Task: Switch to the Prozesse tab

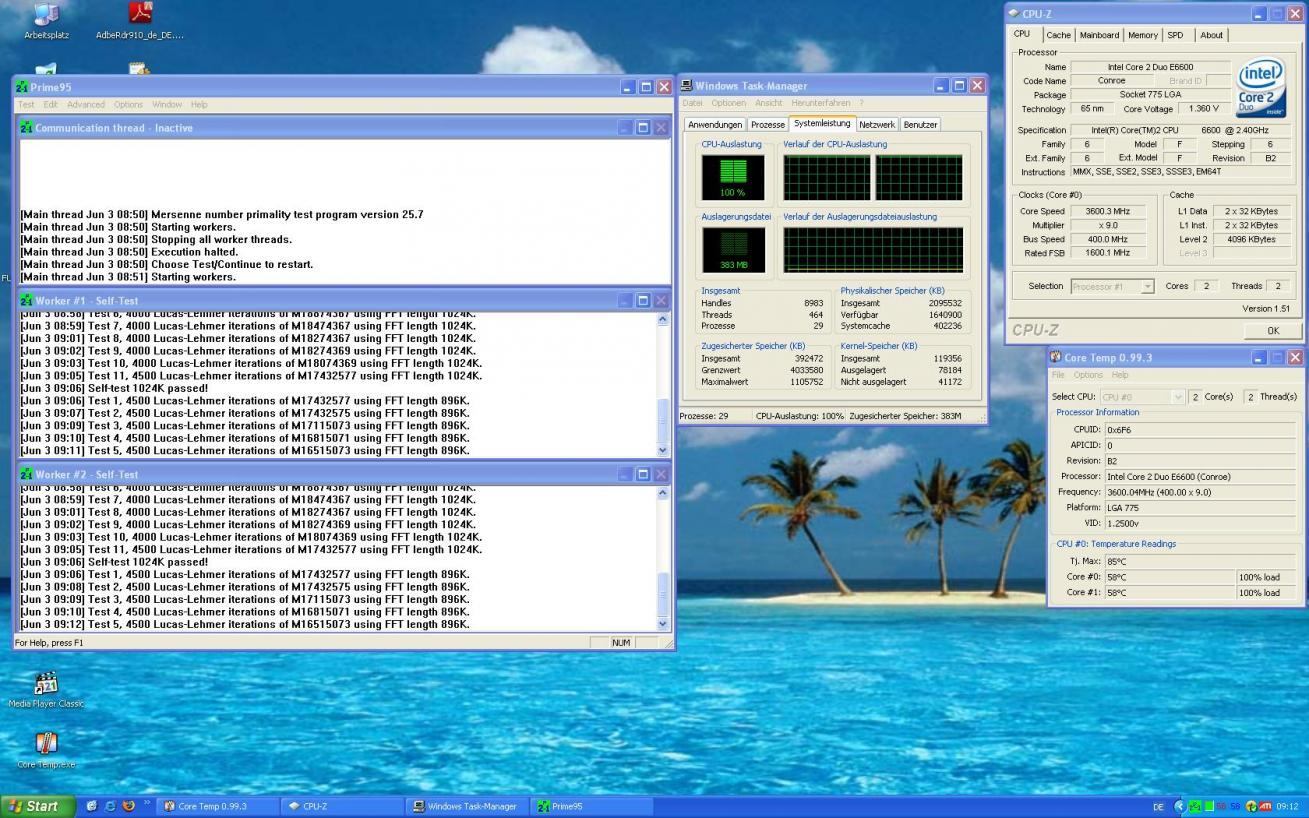Action: point(768,125)
